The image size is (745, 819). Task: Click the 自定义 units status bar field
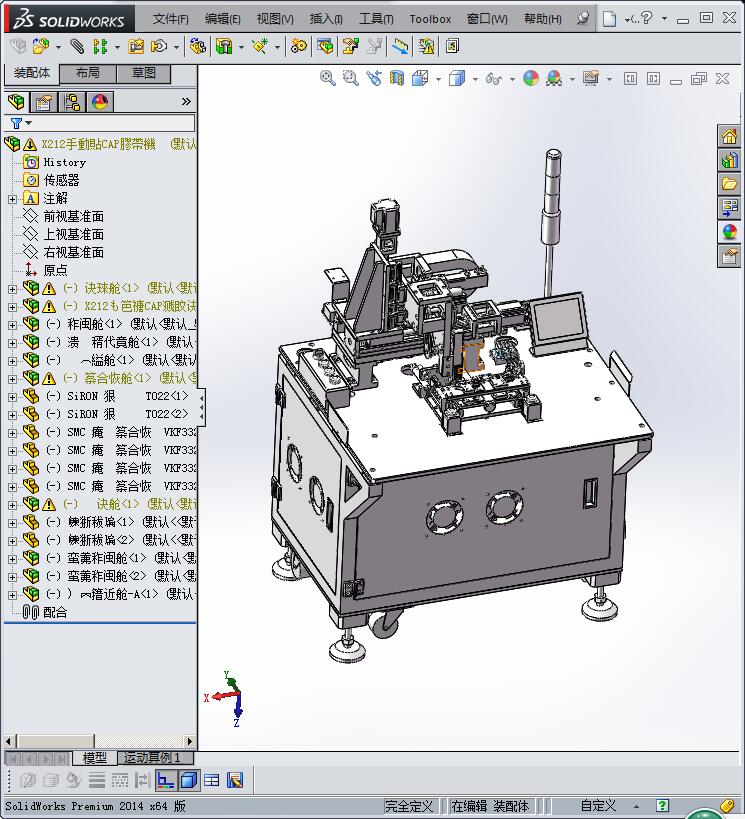(x=599, y=805)
